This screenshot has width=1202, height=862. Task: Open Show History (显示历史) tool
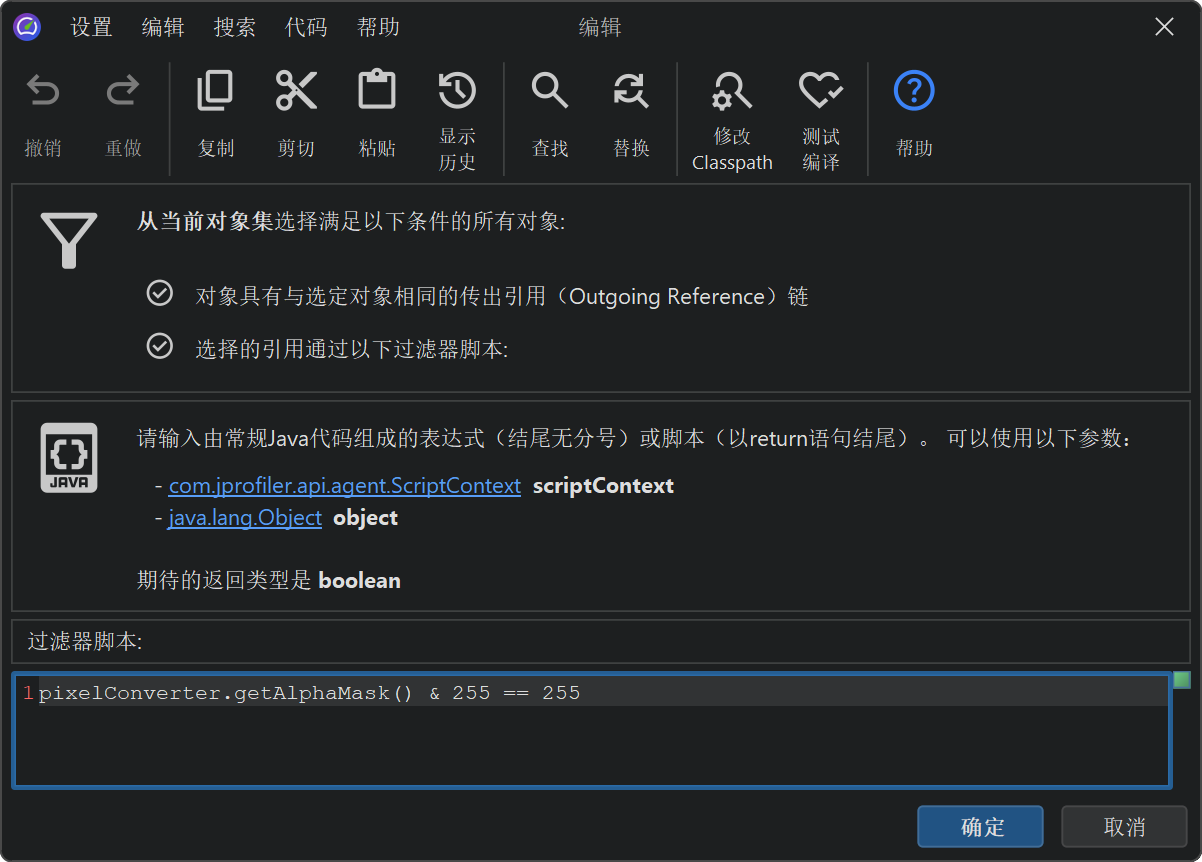457,92
